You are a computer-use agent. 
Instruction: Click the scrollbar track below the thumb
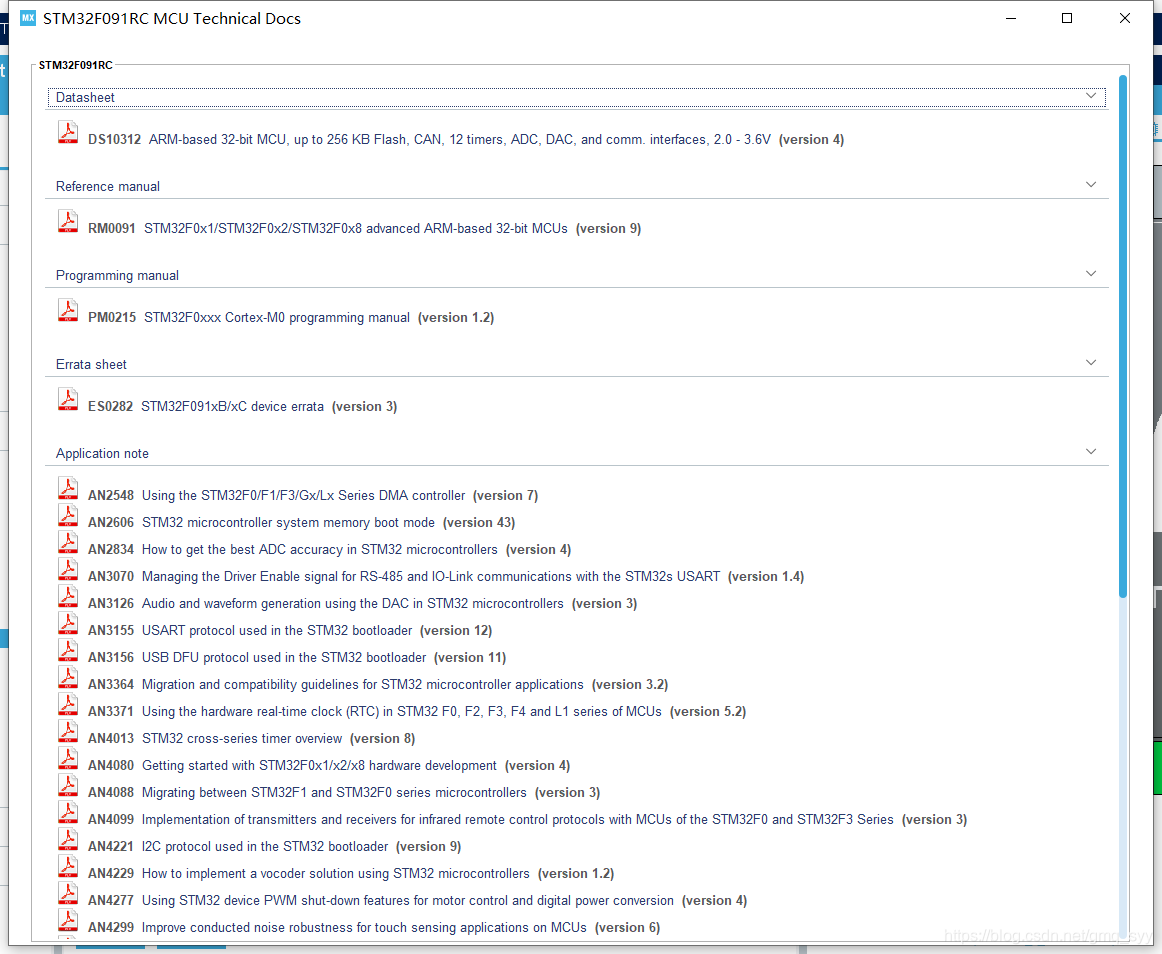1123,767
